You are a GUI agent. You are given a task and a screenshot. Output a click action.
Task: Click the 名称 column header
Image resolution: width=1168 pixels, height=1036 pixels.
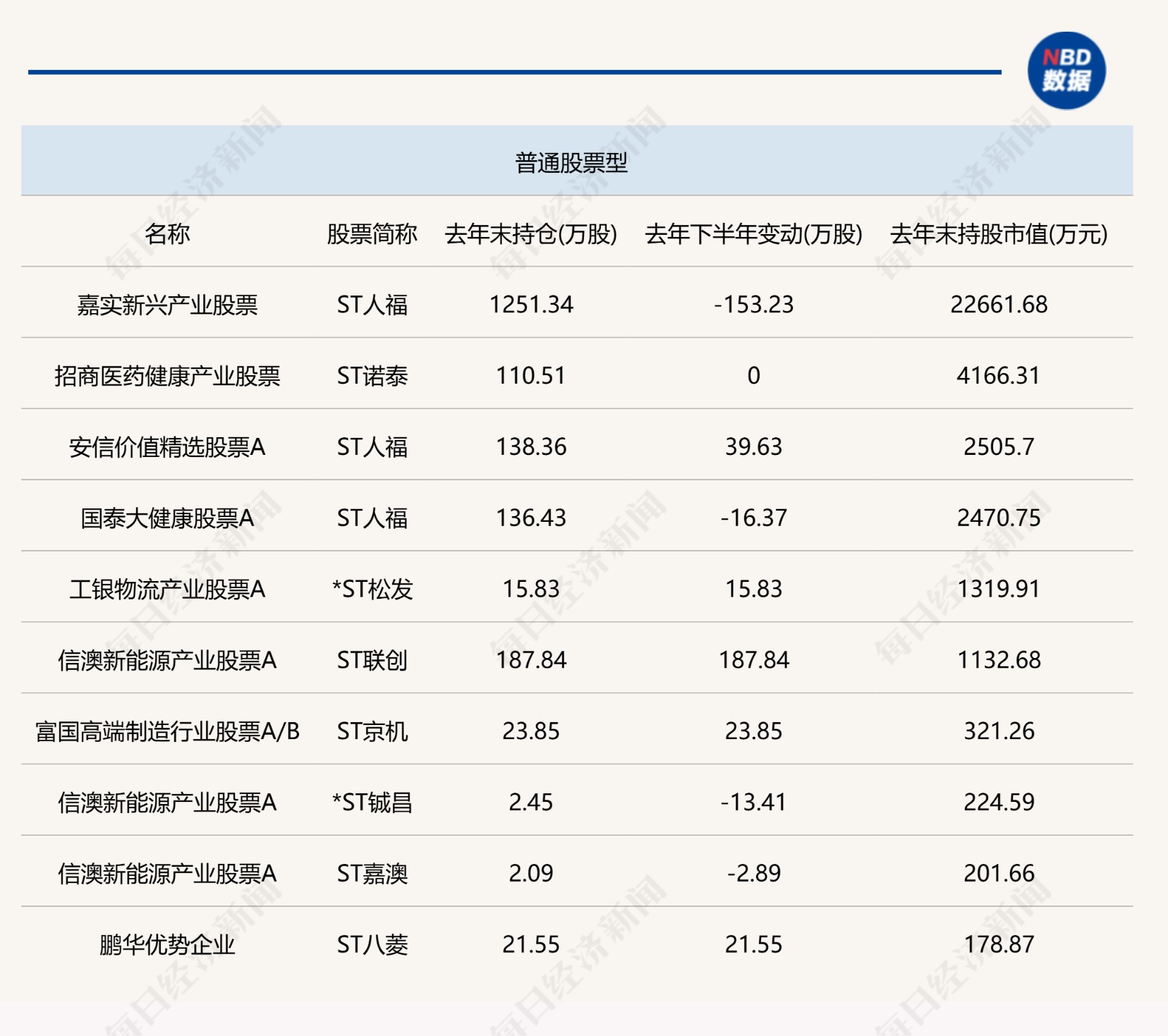coord(167,233)
